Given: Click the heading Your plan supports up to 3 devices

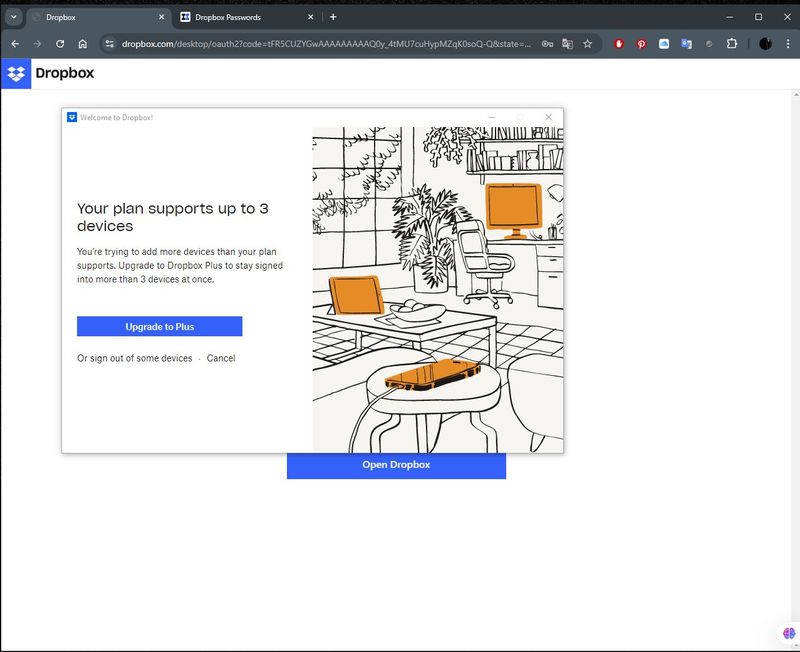Looking at the screenshot, I should [x=172, y=217].
